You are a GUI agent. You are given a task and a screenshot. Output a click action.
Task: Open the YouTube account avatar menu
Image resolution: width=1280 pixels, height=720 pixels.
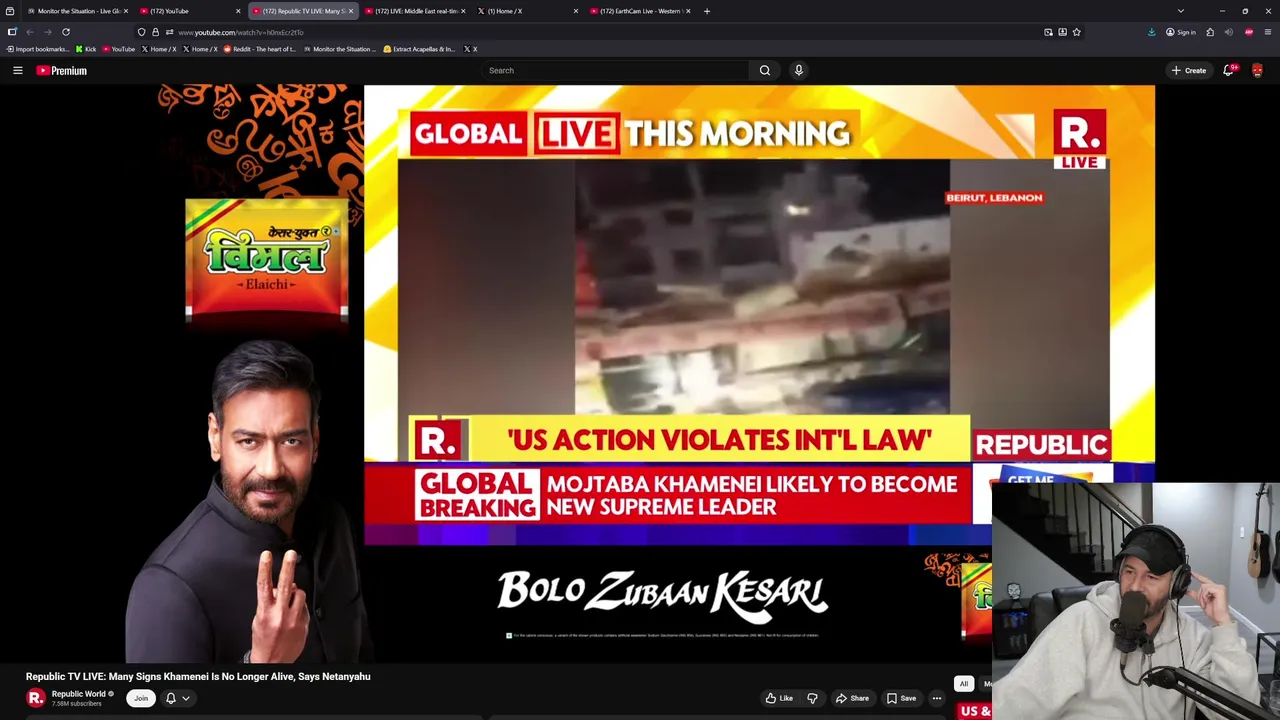pos(1257,70)
